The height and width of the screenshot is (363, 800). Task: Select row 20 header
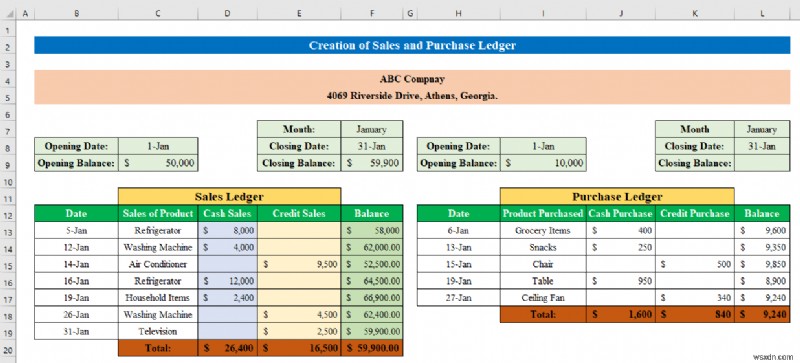tap(8, 349)
